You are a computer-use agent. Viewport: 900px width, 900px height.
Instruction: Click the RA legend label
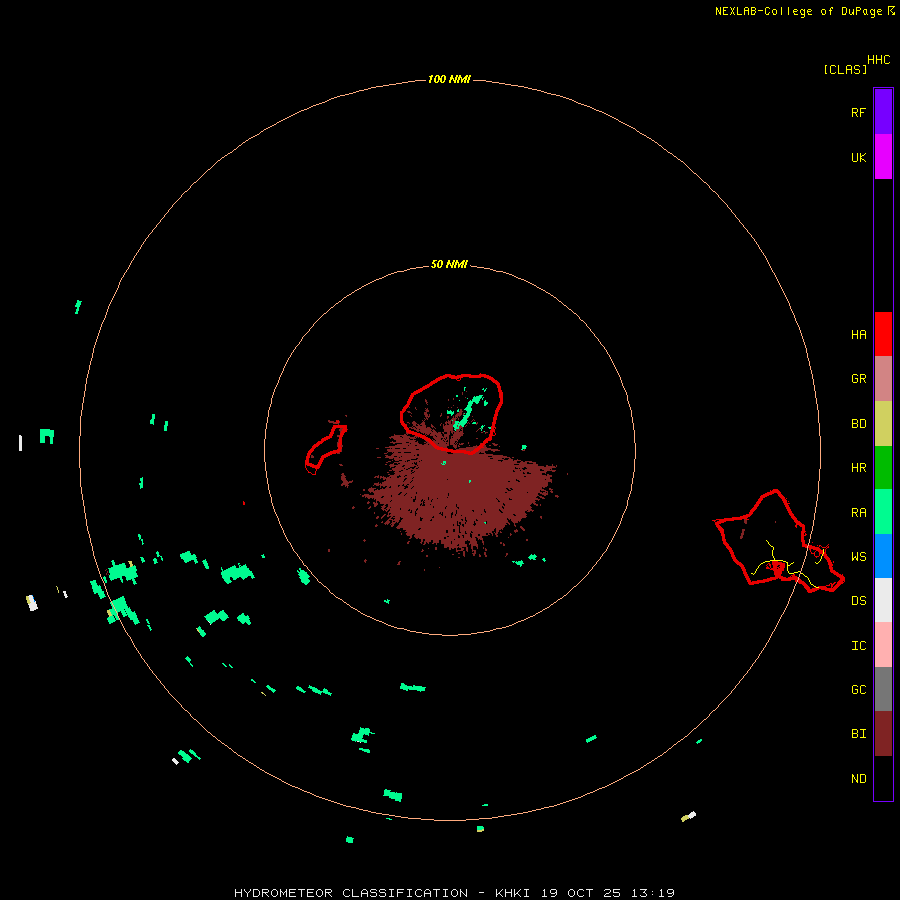tap(858, 513)
